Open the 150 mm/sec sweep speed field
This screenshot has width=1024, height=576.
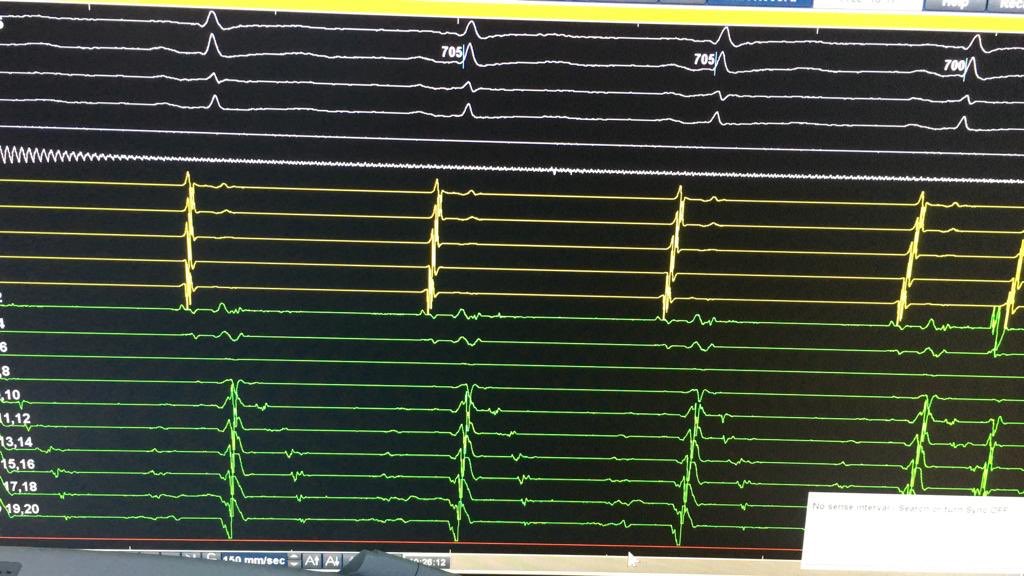tap(253, 560)
